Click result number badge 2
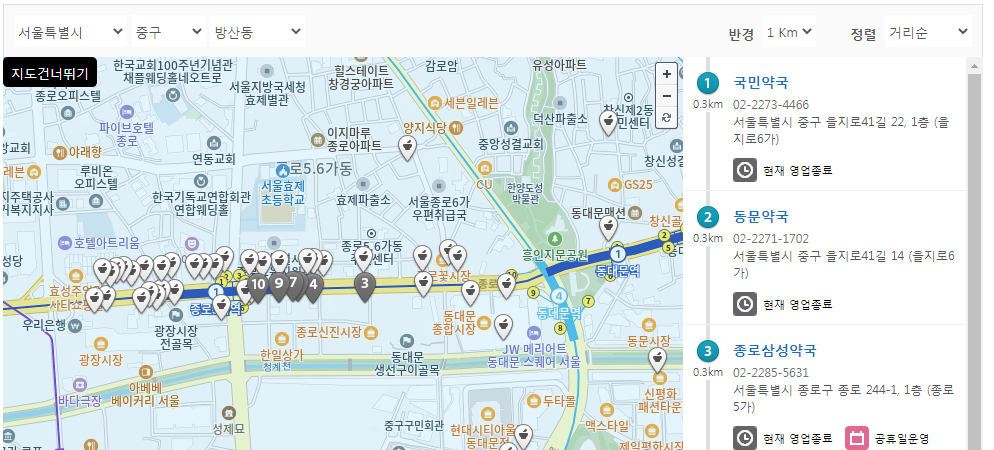The width and height of the screenshot is (994, 450). (707, 217)
